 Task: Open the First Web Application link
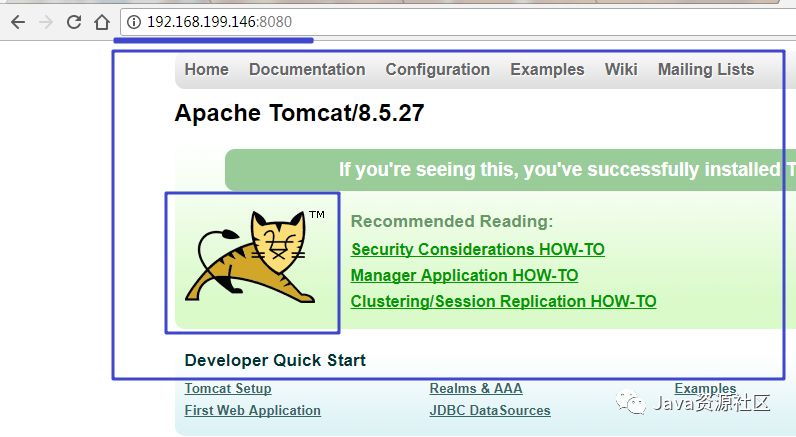coord(252,410)
